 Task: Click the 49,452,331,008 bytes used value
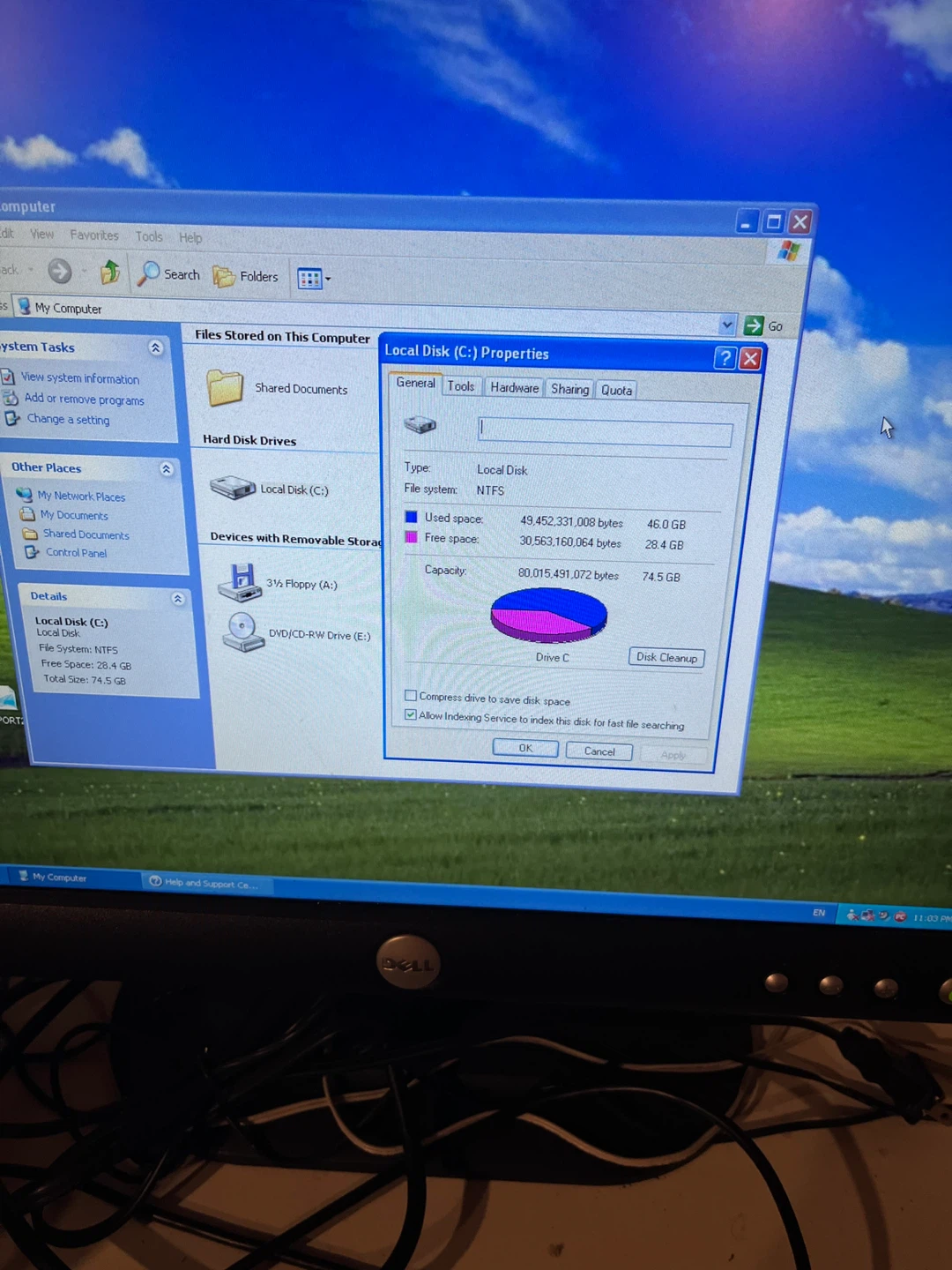[x=571, y=521]
